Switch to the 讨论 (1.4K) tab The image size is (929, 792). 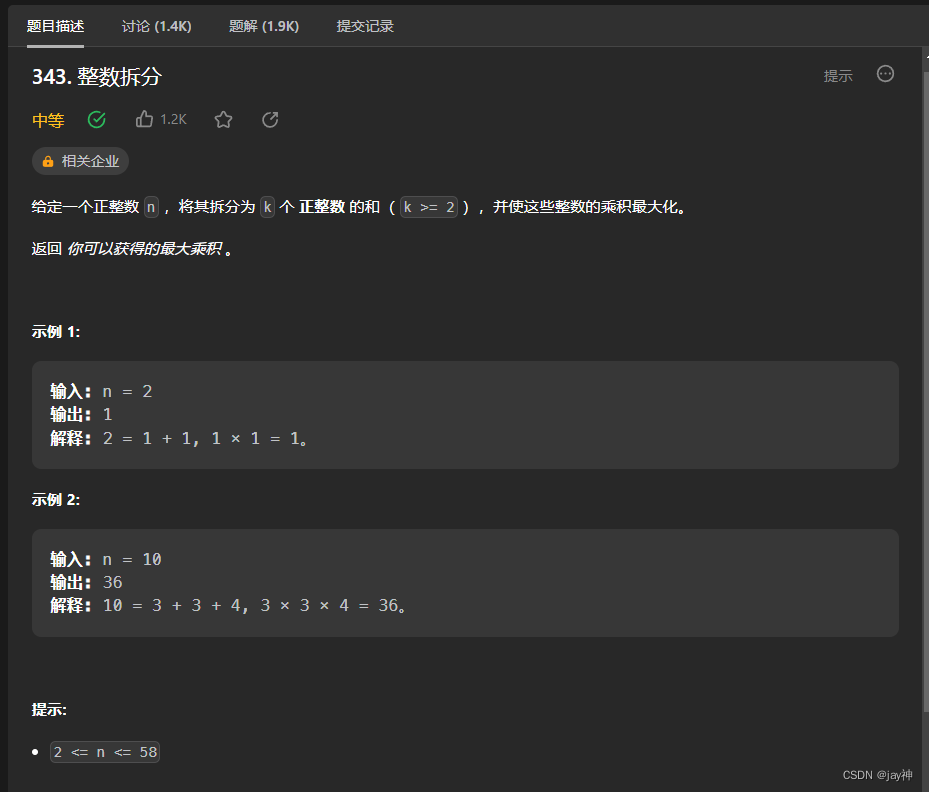156,26
